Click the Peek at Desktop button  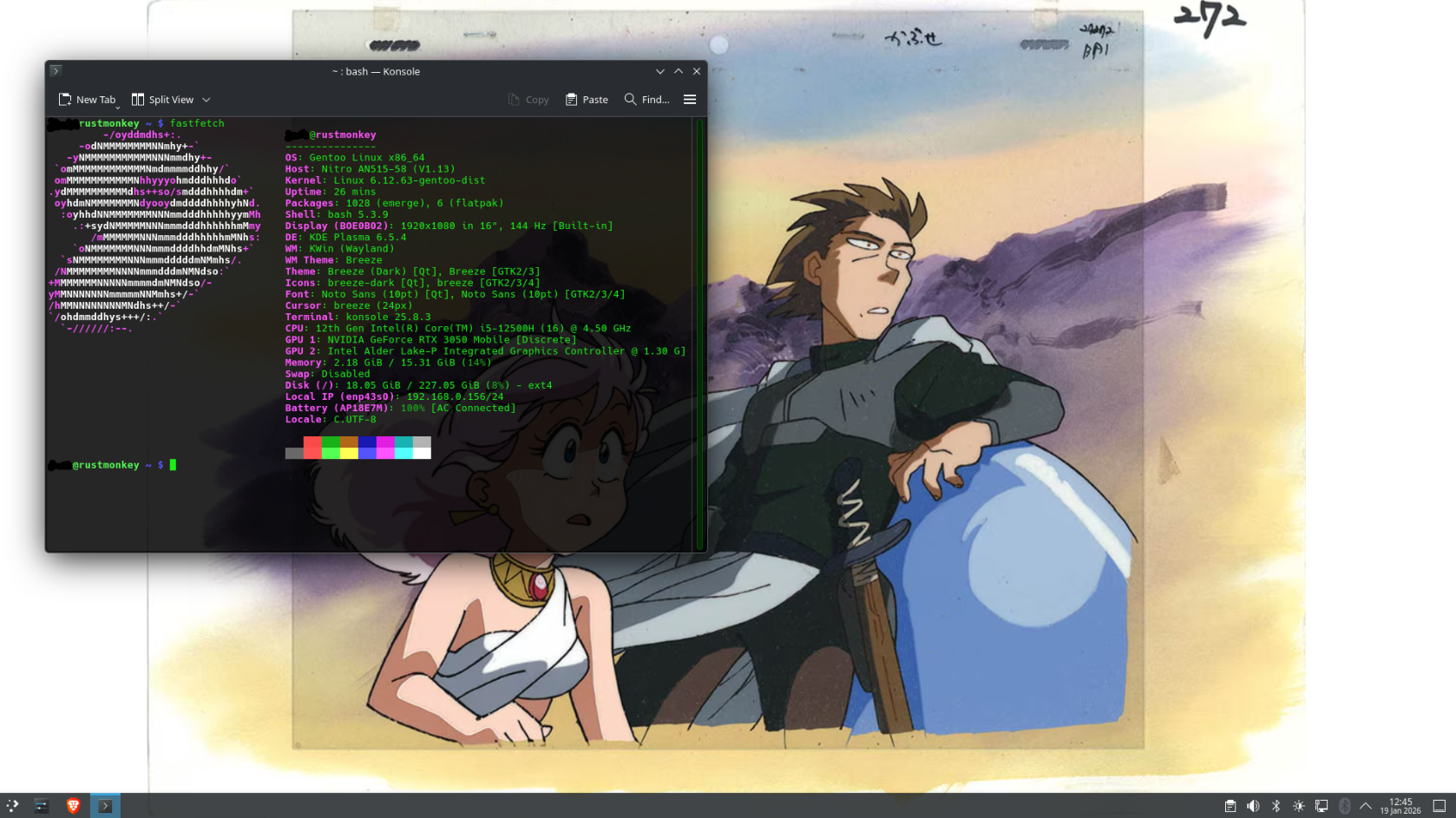click(1439, 806)
